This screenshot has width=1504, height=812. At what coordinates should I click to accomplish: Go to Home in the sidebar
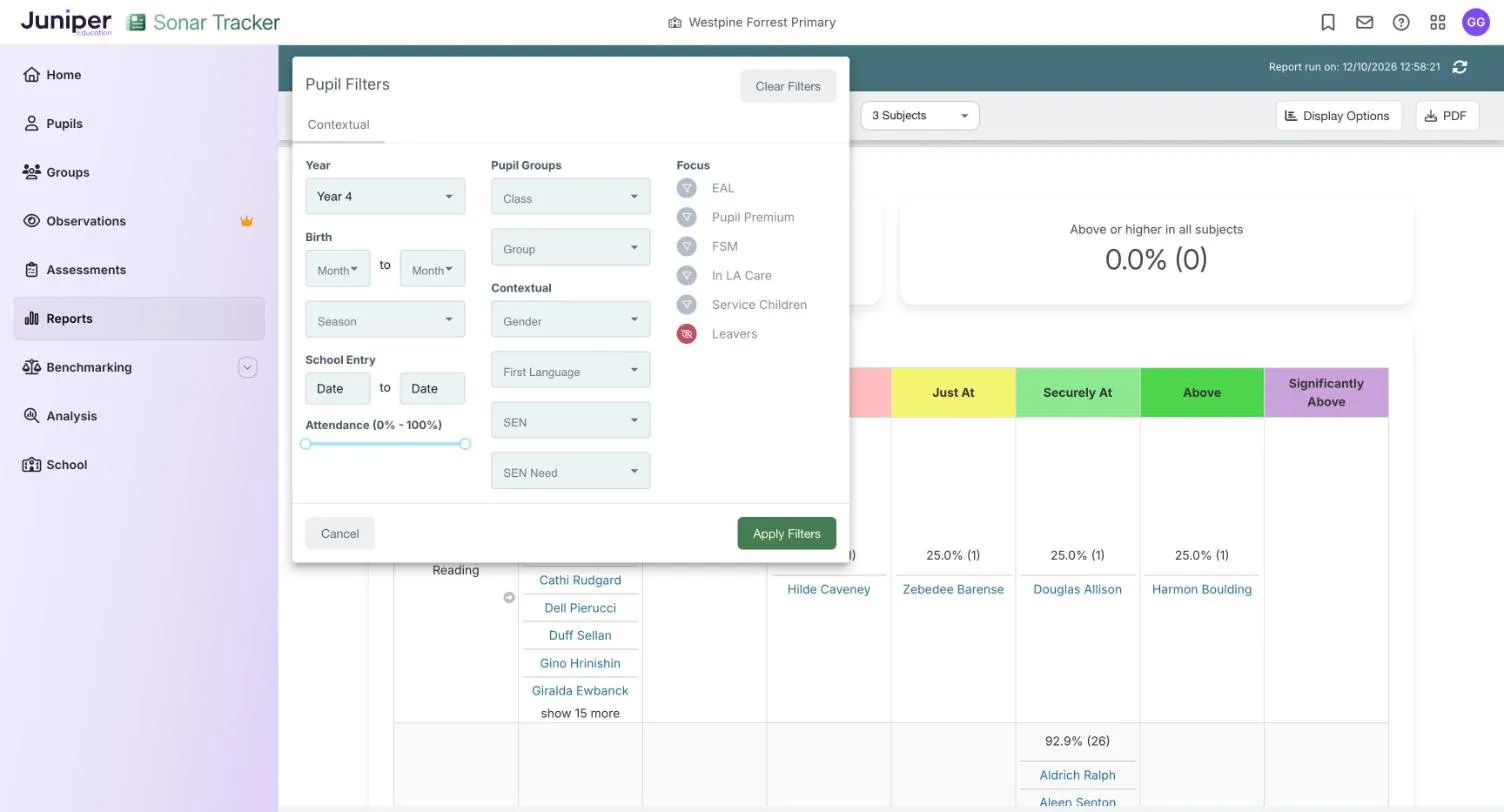[139, 75]
